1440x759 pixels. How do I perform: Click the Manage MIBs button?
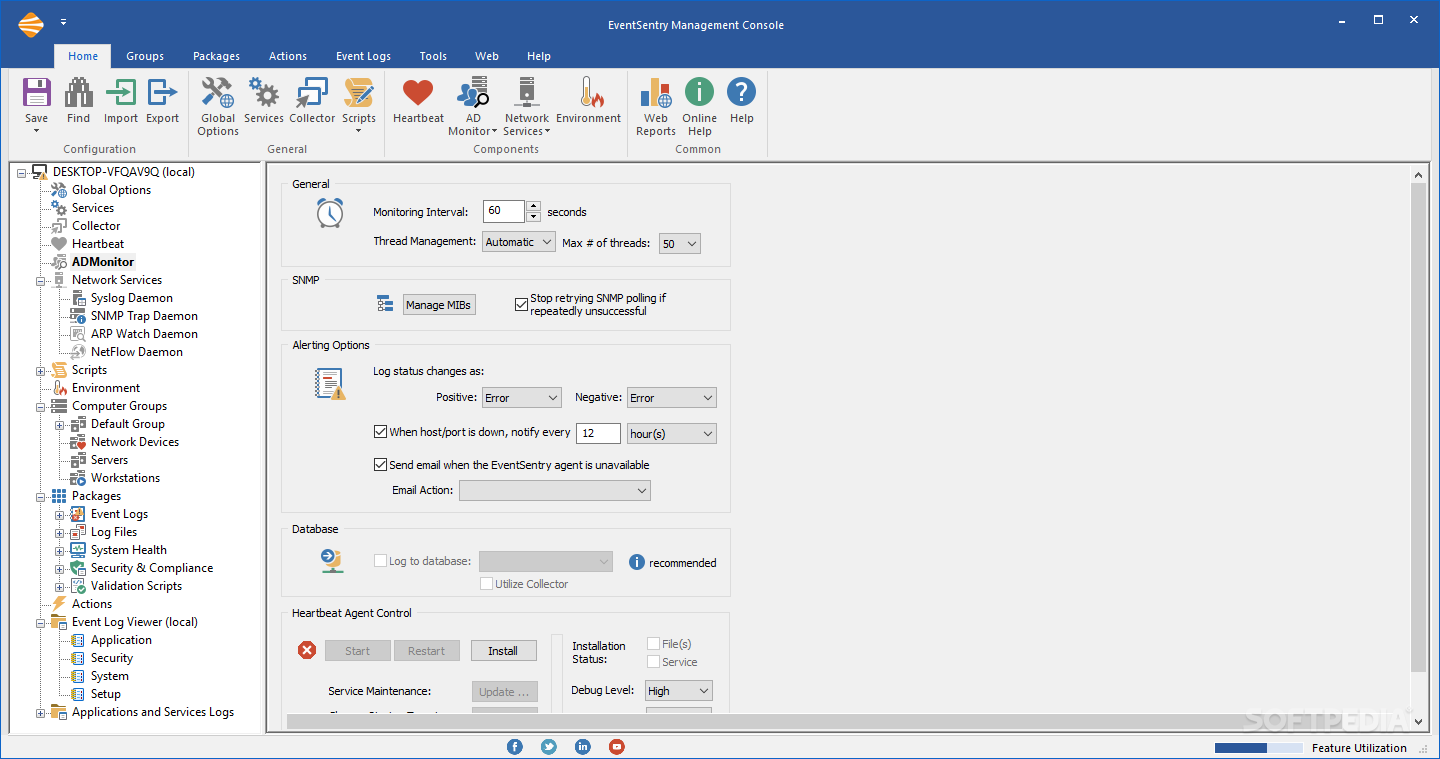point(439,305)
